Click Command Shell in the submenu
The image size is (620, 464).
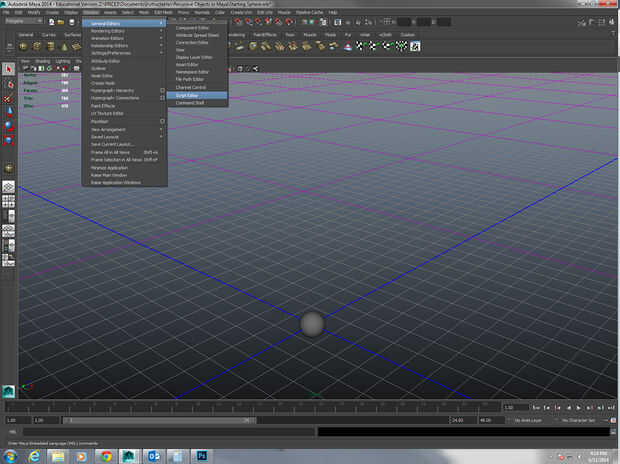point(190,102)
